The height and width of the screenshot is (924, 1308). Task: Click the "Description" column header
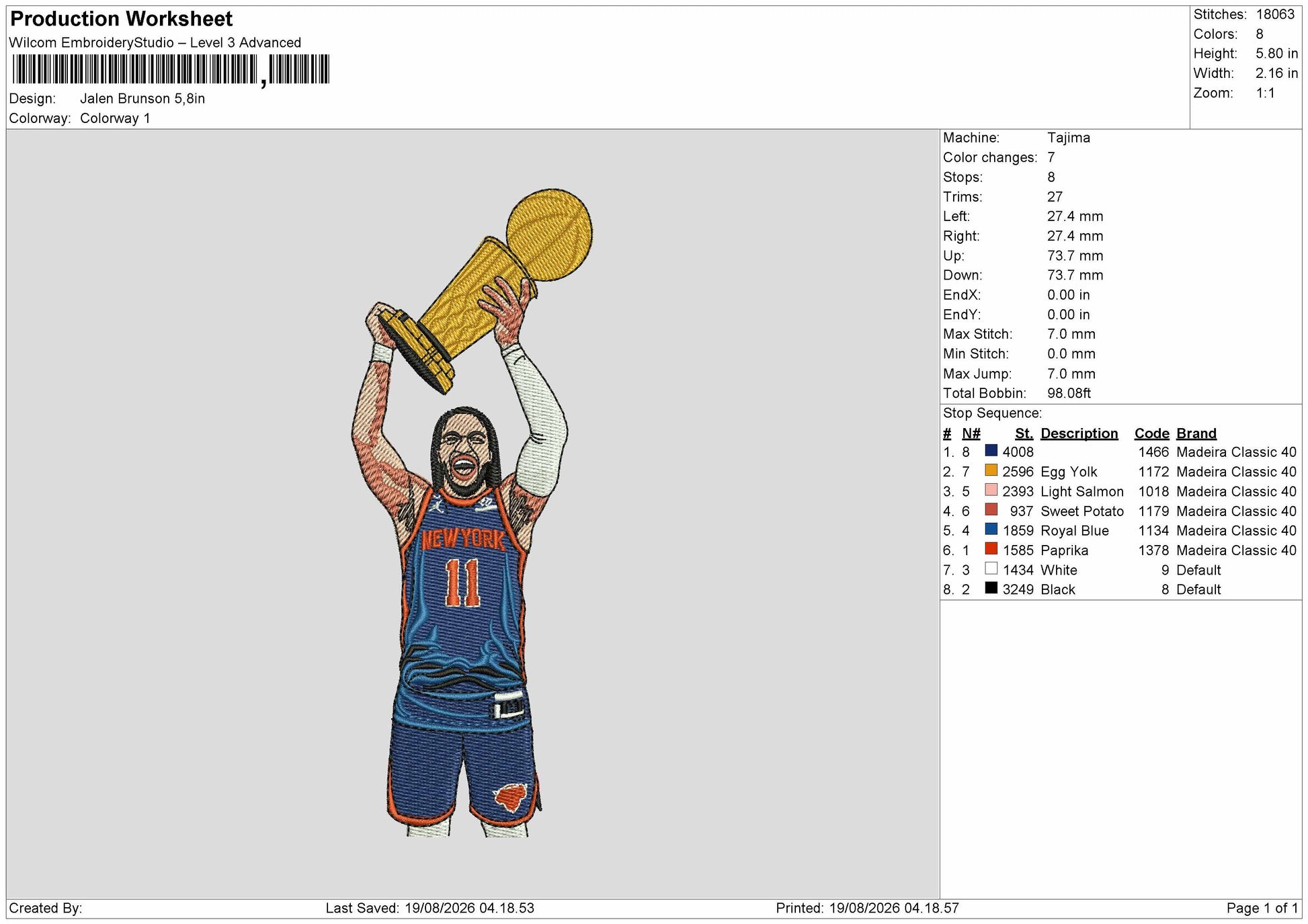[1079, 433]
